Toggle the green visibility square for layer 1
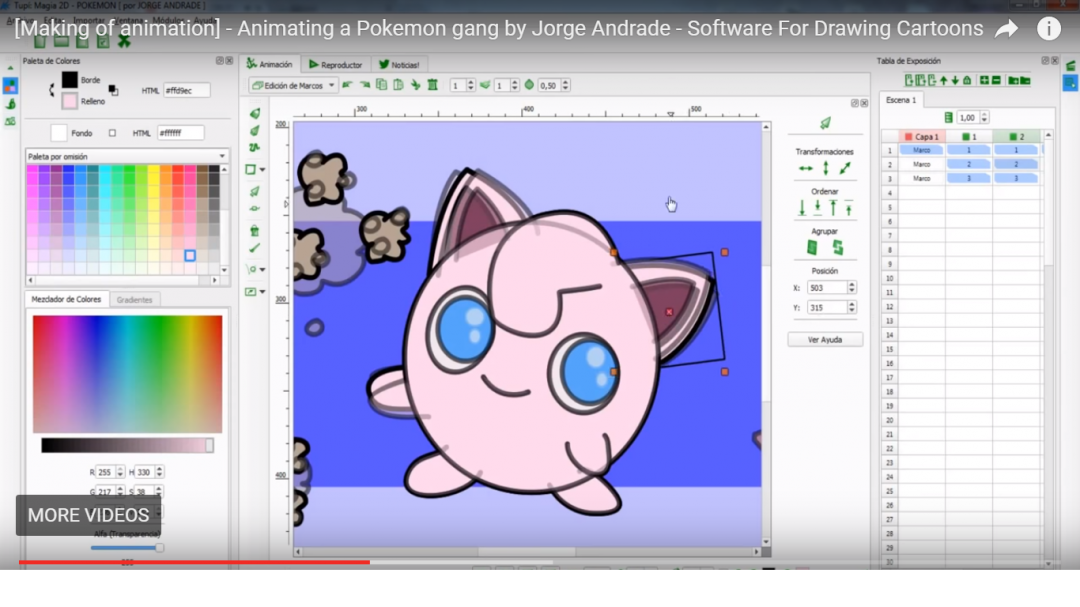Image resolution: width=1080 pixels, height=607 pixels. pyautogui.click(x=966, y=136)
